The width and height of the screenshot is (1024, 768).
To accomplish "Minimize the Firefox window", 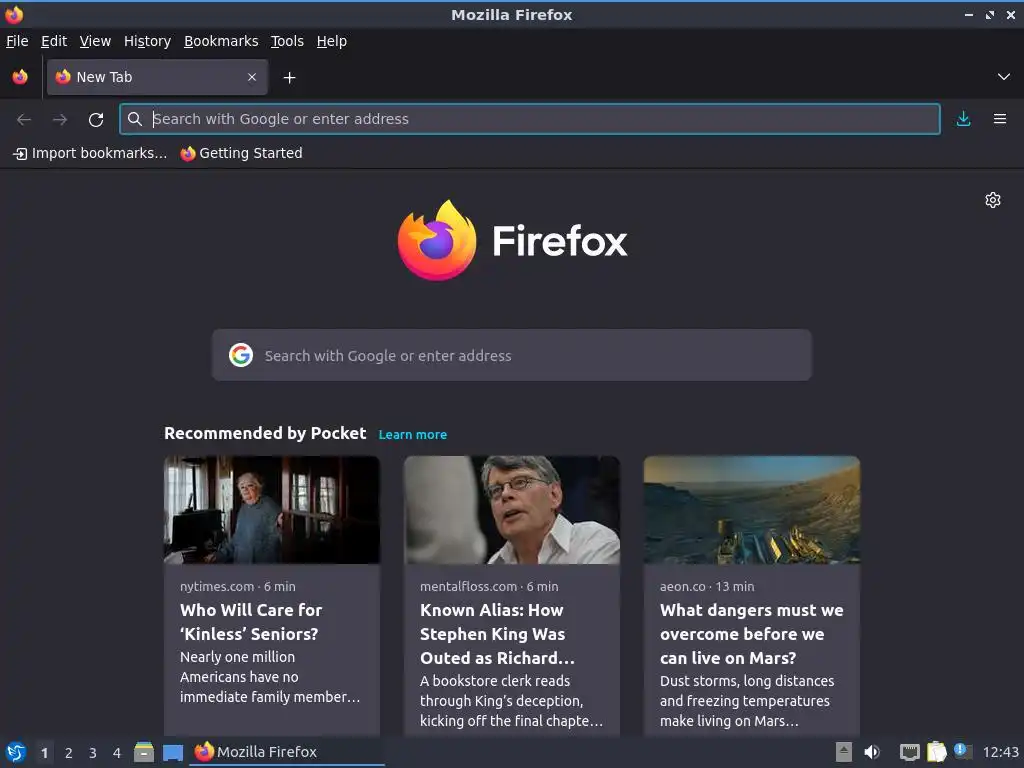I will point(969,14).
